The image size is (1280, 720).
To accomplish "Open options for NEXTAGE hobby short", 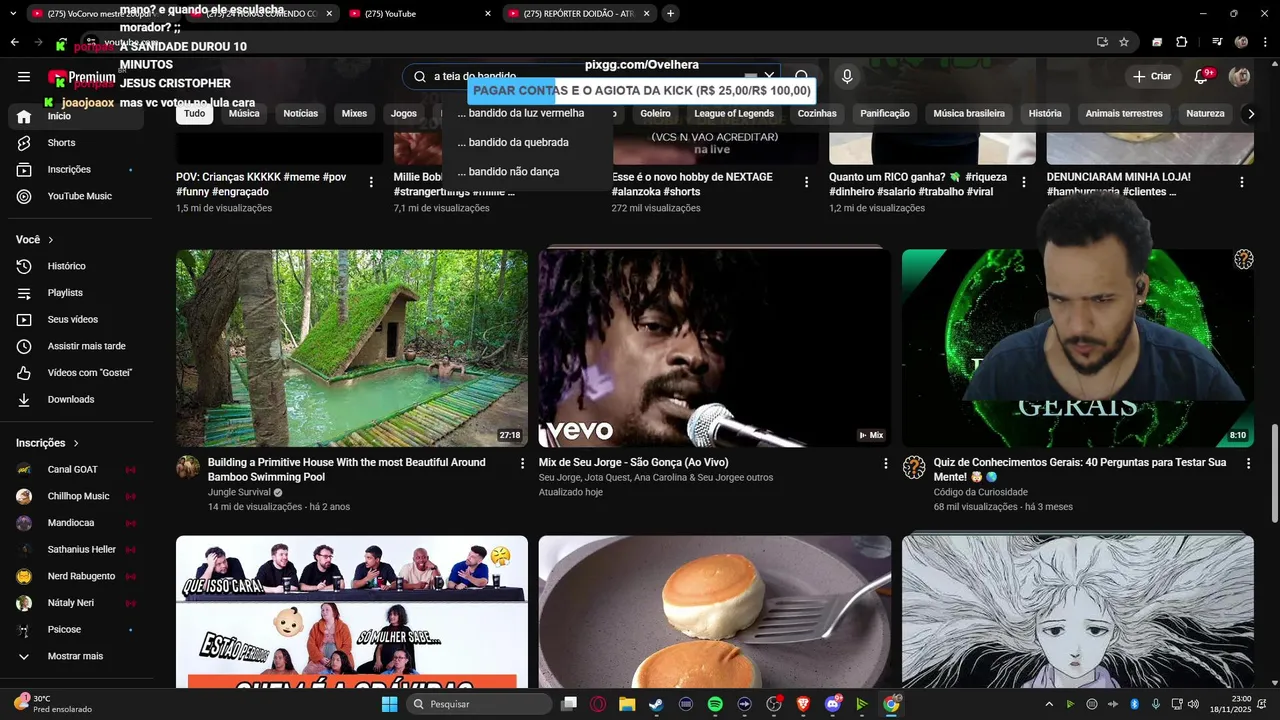I will (x=807, y=182).
